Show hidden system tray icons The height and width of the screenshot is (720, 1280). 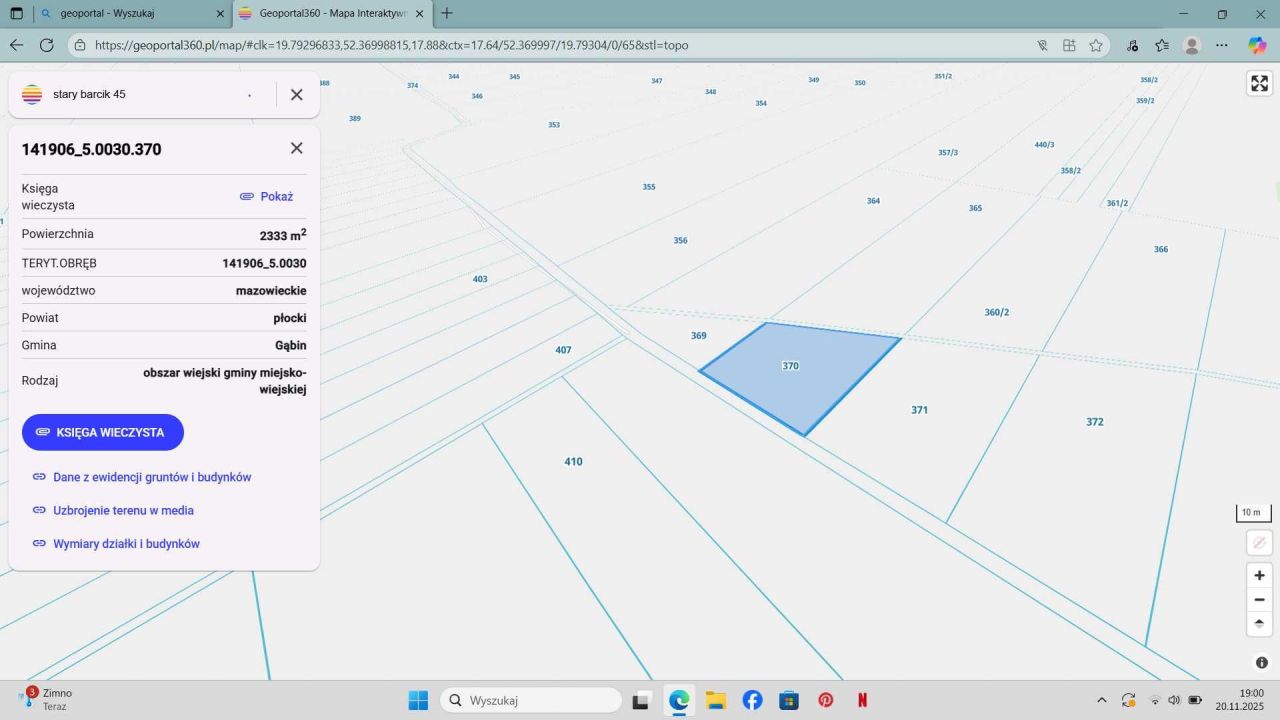click(x=1102, y=700)
